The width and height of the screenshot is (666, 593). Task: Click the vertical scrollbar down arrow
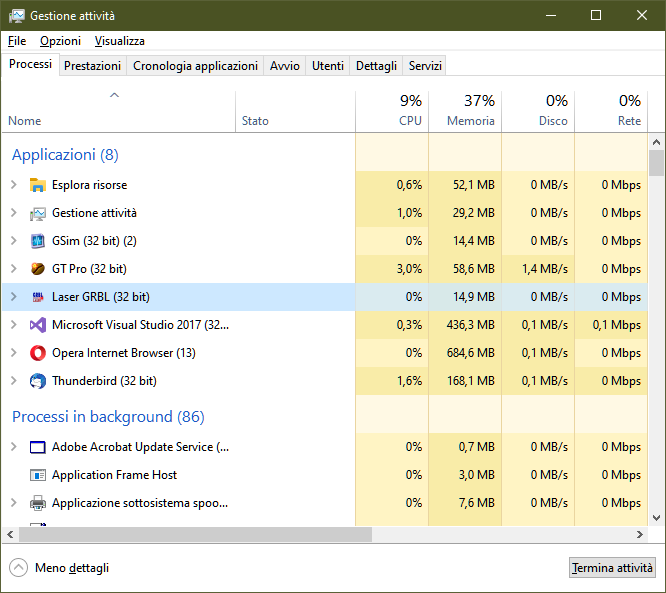point(656,518)
